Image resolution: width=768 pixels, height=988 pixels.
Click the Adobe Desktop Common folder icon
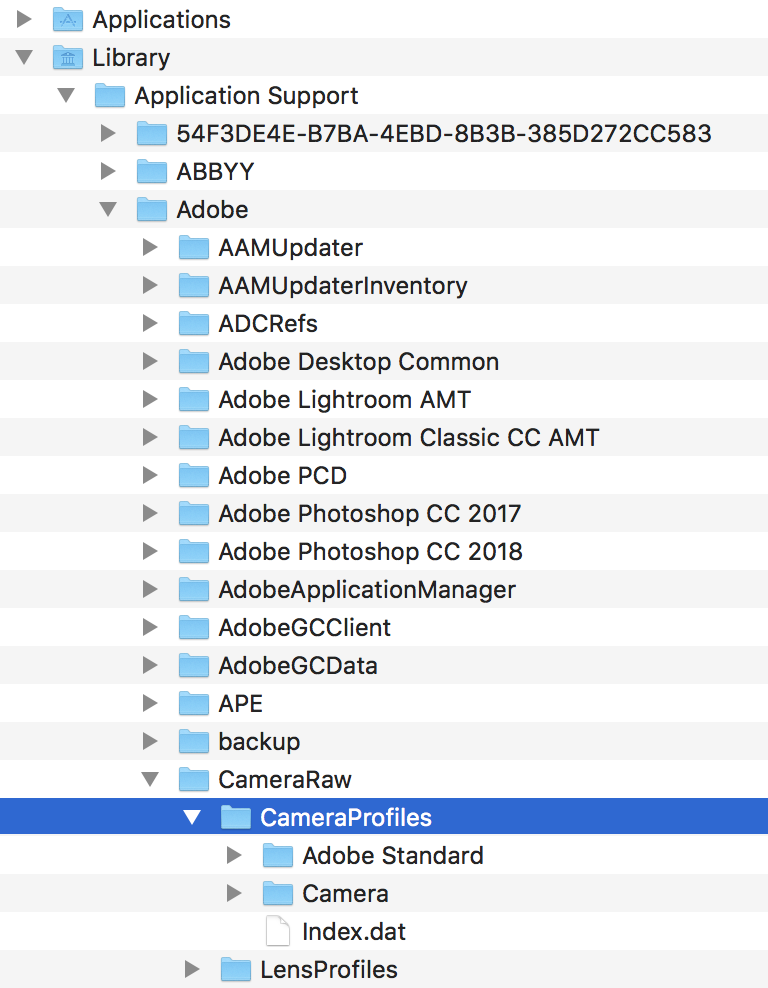[x=194, y=362]
